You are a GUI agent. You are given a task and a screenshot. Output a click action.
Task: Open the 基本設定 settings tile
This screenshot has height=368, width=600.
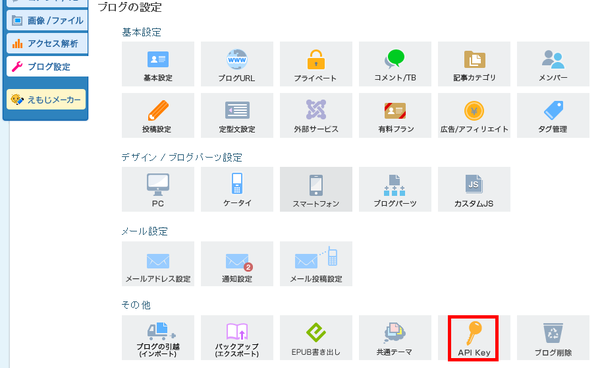point(158,64)
